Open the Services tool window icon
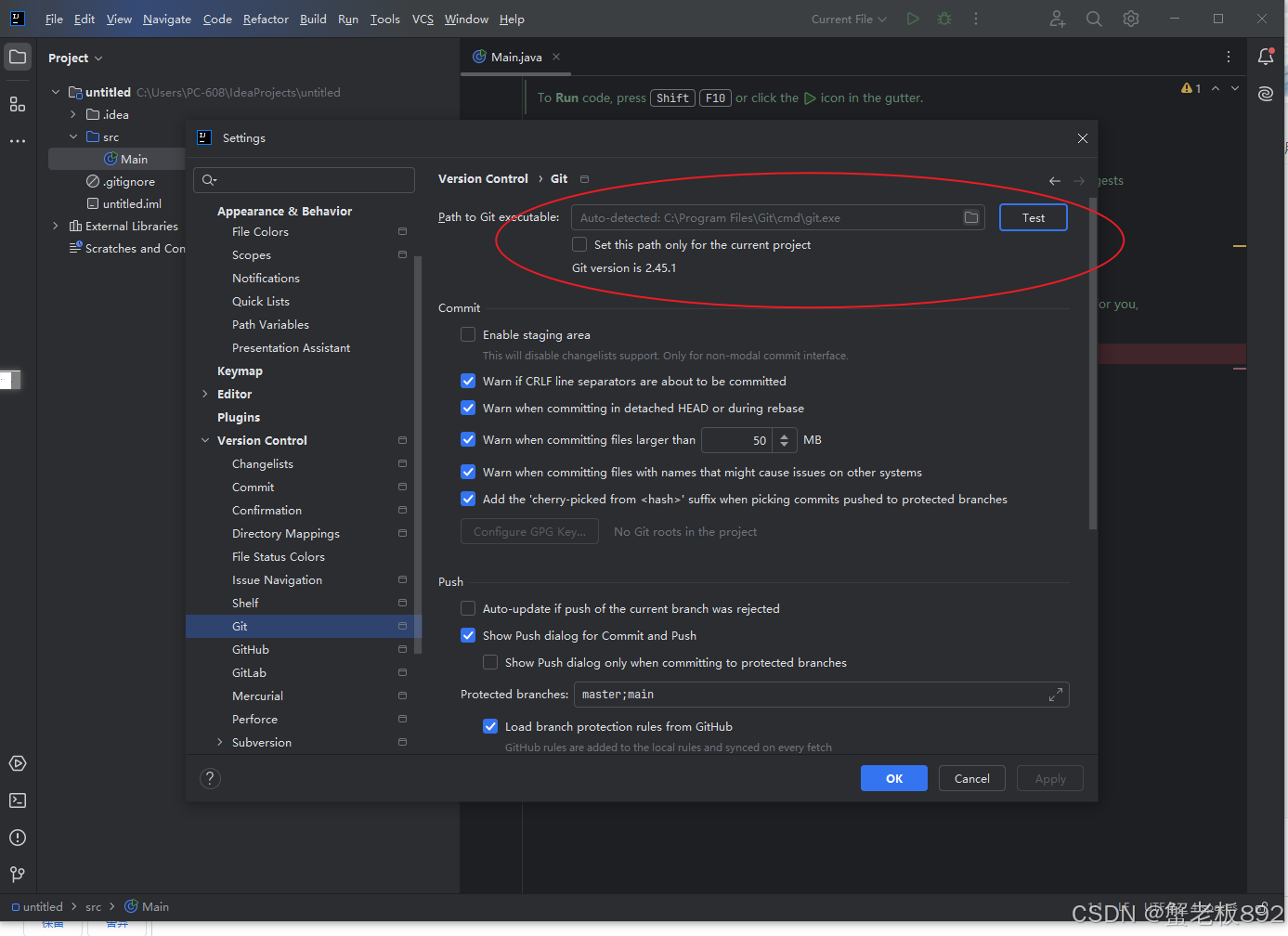The width and height of the screenshot is (1288, 936). 18,763
